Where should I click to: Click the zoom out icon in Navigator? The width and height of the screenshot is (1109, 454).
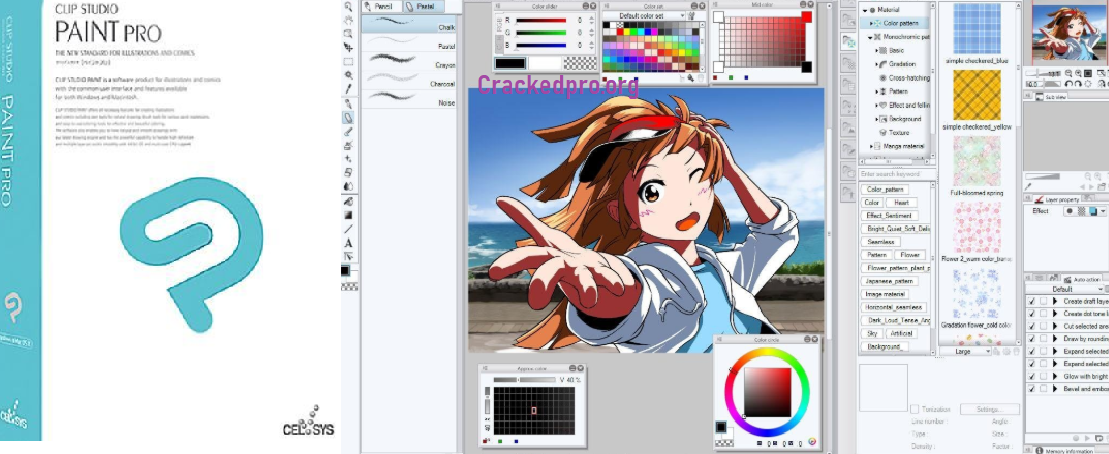(1069, 74)
